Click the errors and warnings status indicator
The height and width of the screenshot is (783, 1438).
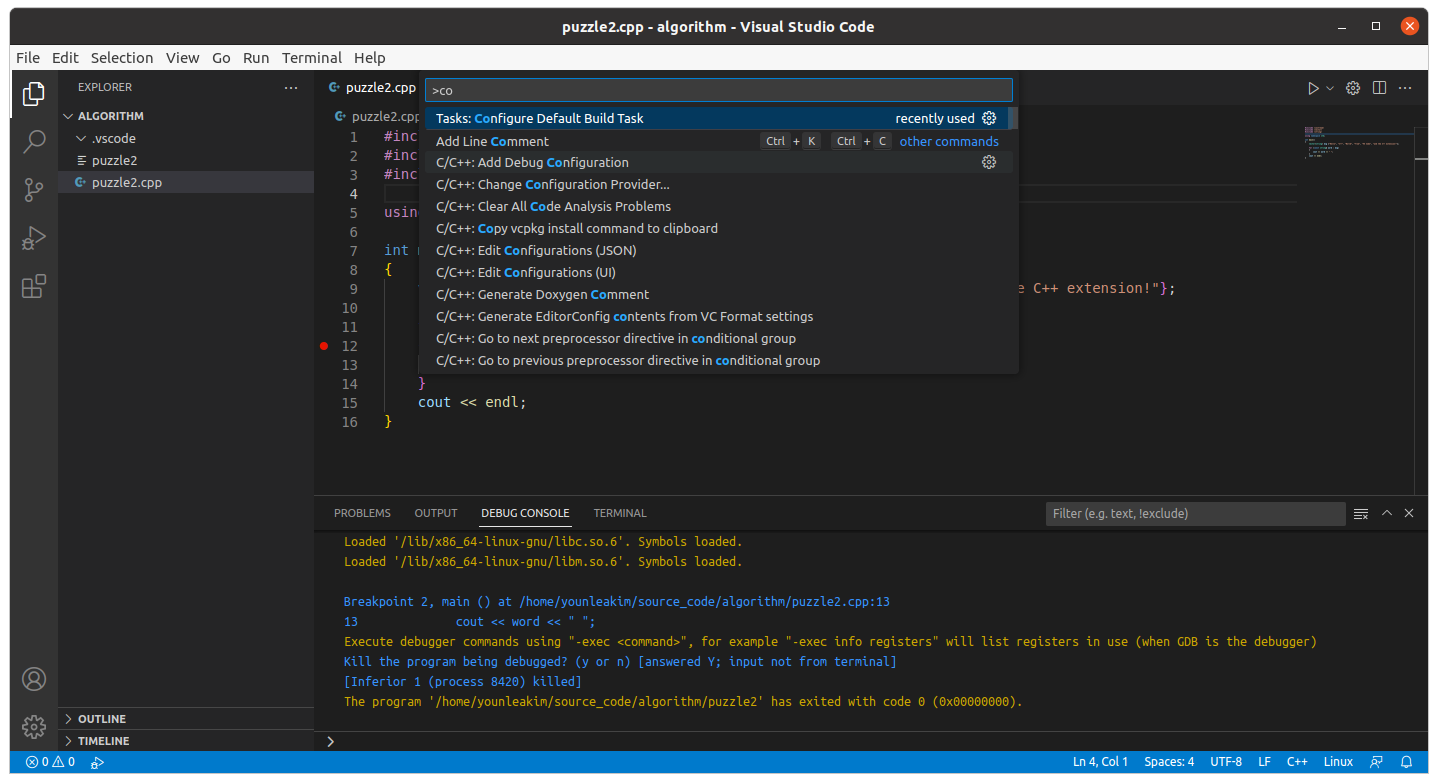50,762
